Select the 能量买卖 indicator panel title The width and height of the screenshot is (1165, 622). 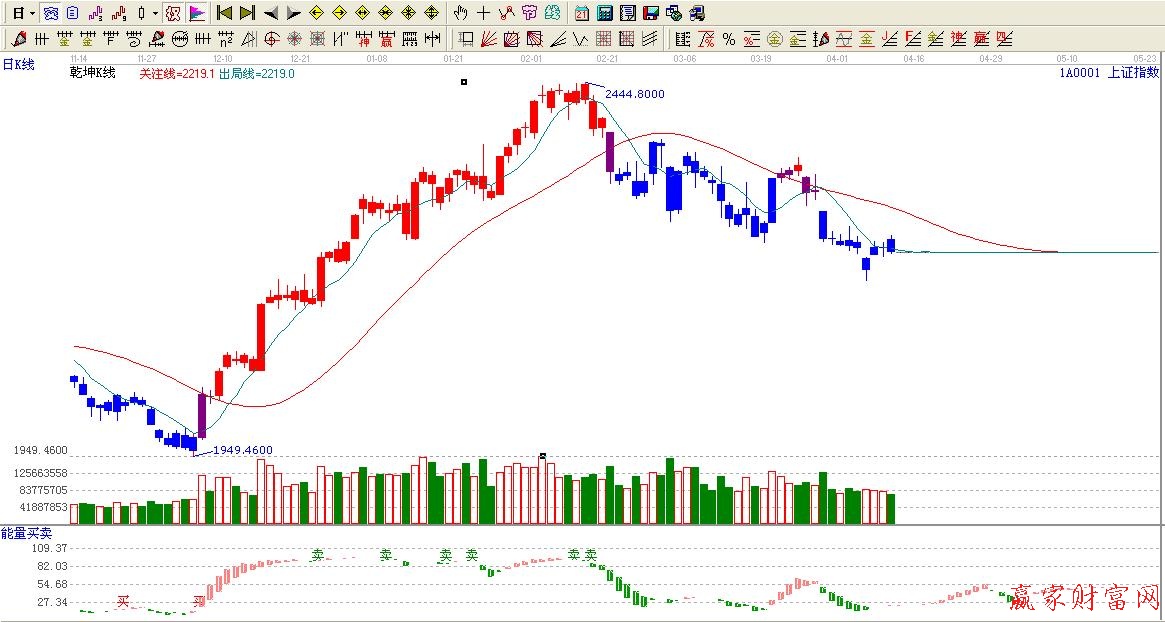pos(26,534)
